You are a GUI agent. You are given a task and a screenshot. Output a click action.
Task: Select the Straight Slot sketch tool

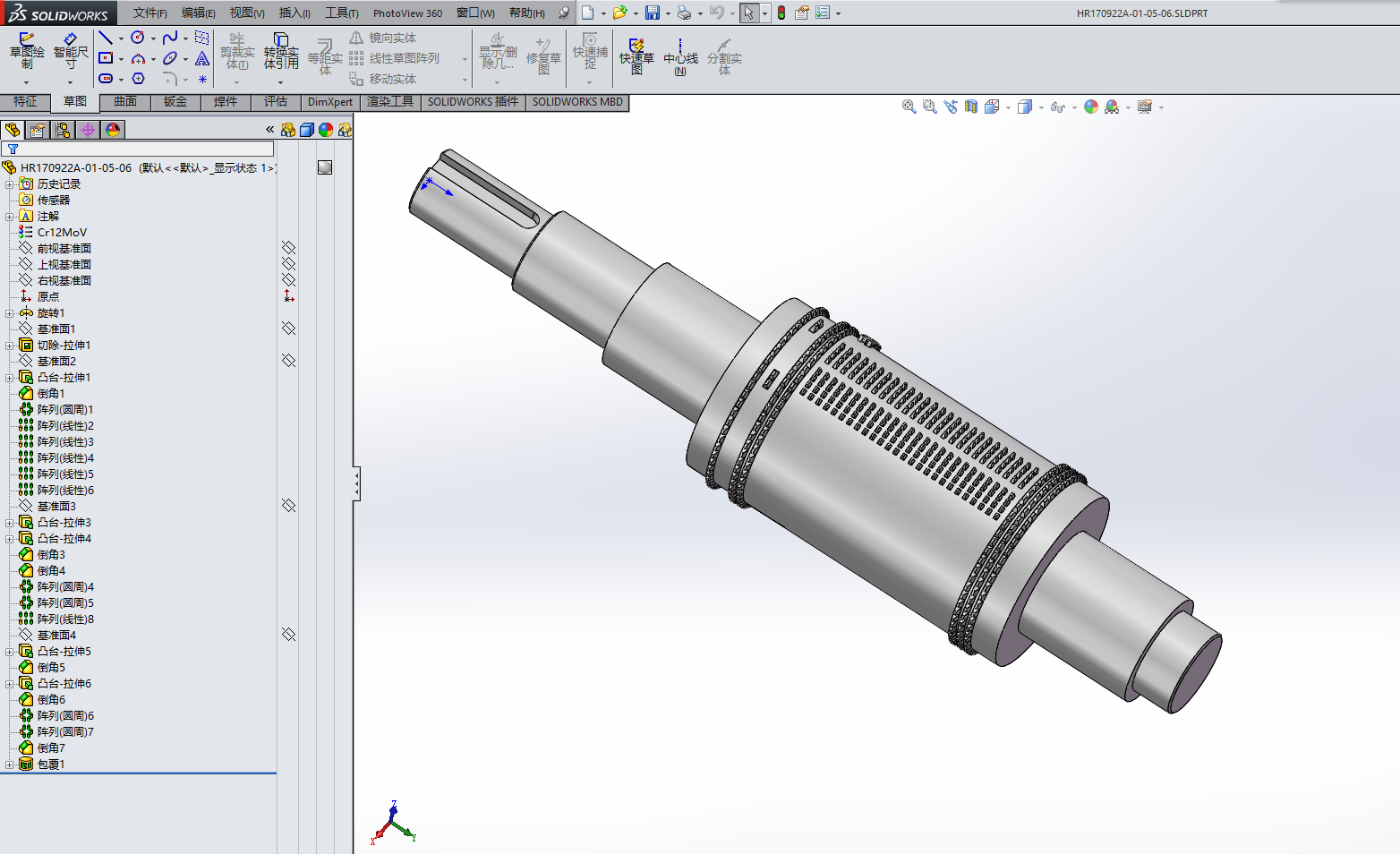(106, 79)
